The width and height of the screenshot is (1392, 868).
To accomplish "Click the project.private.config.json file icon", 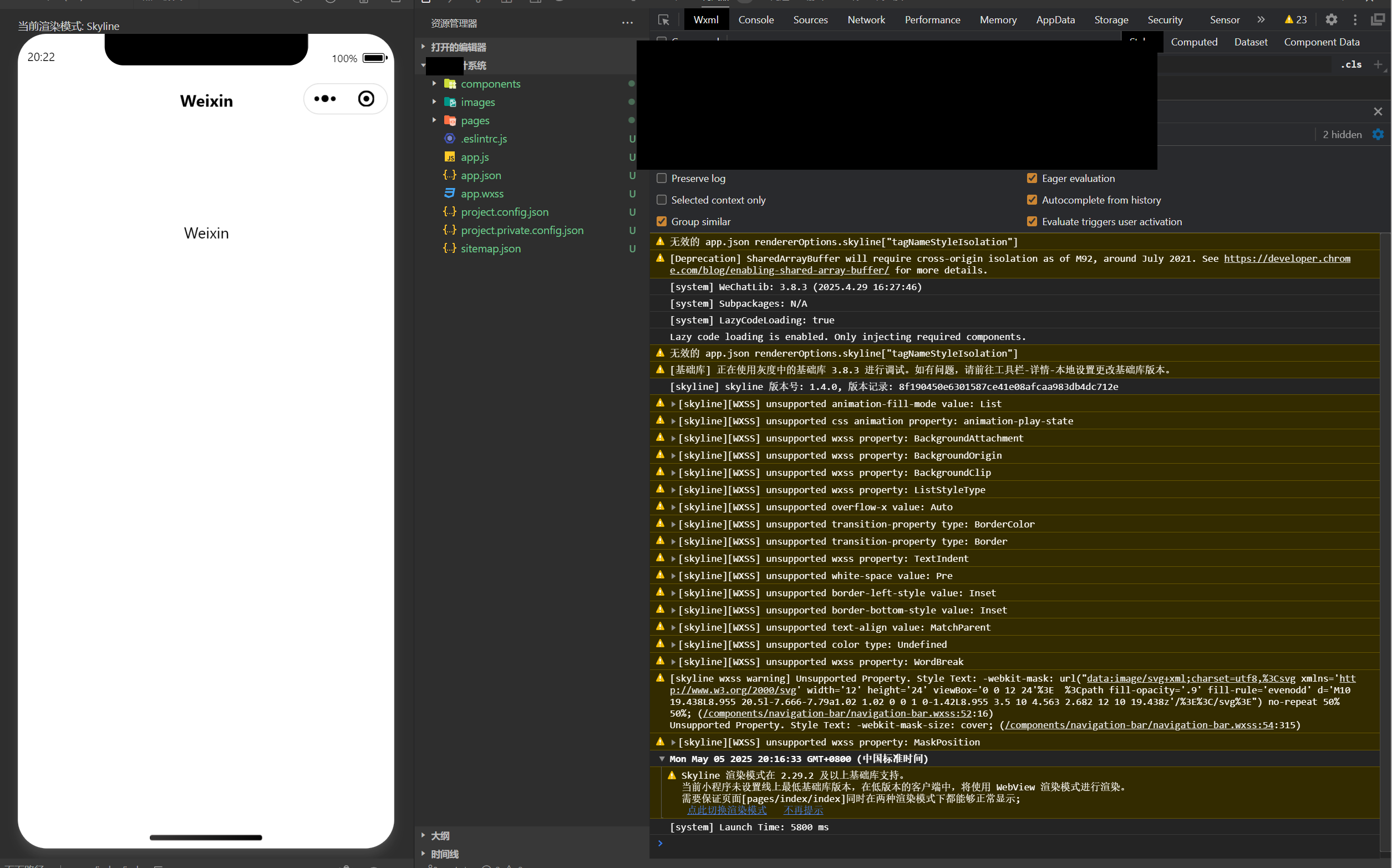I will 450,230.
